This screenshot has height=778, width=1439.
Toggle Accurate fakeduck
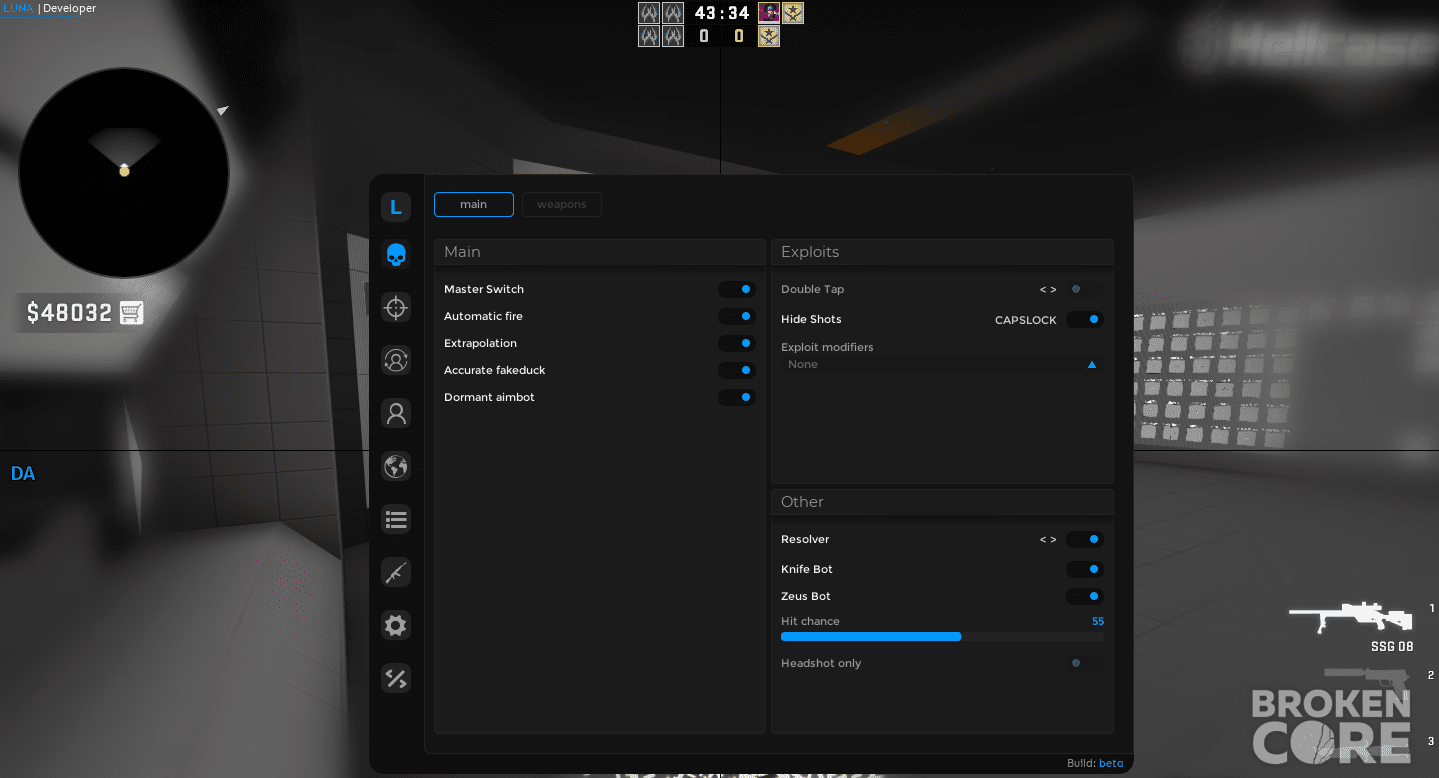737,370
